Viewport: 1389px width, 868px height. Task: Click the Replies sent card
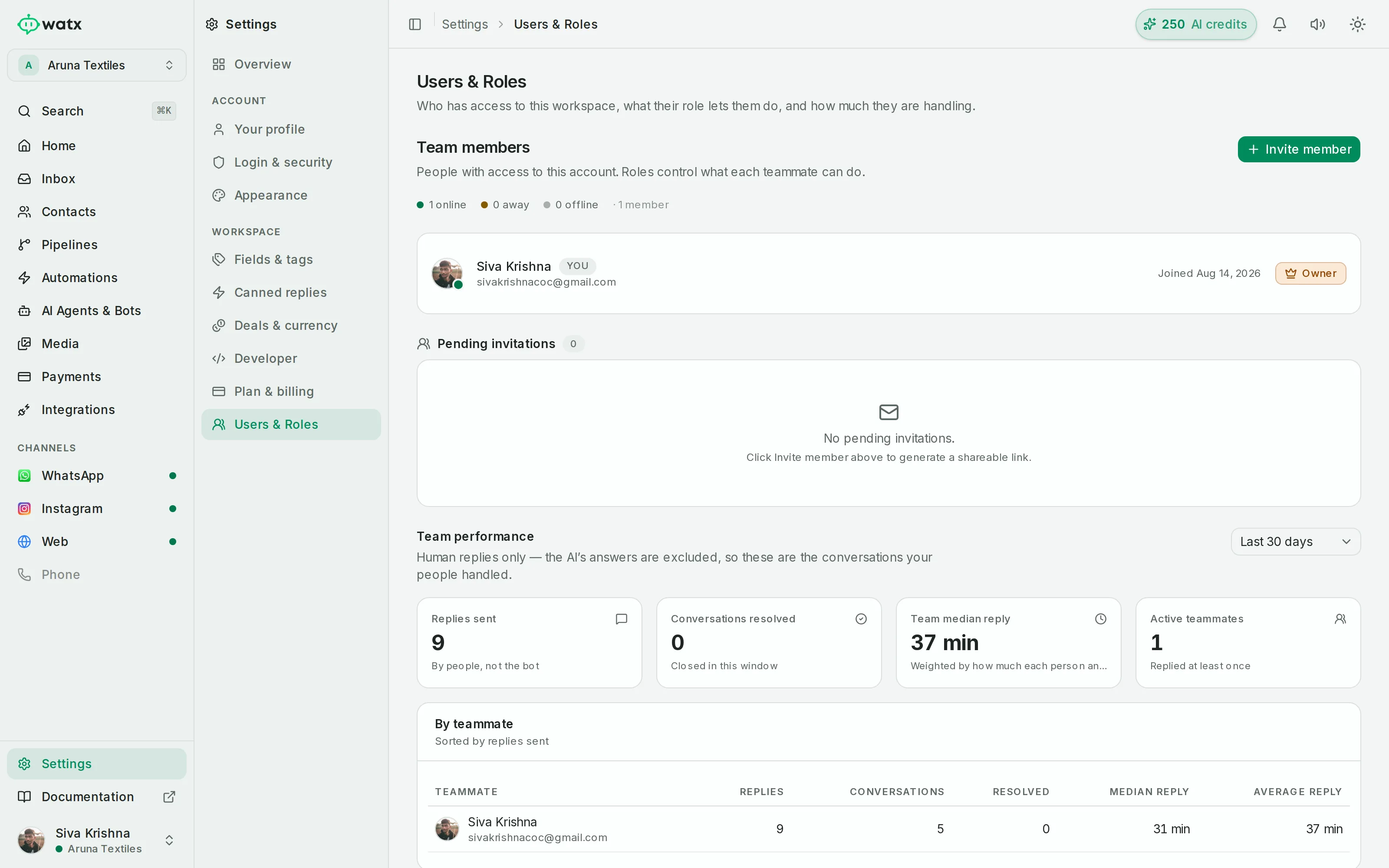(529, 643)
